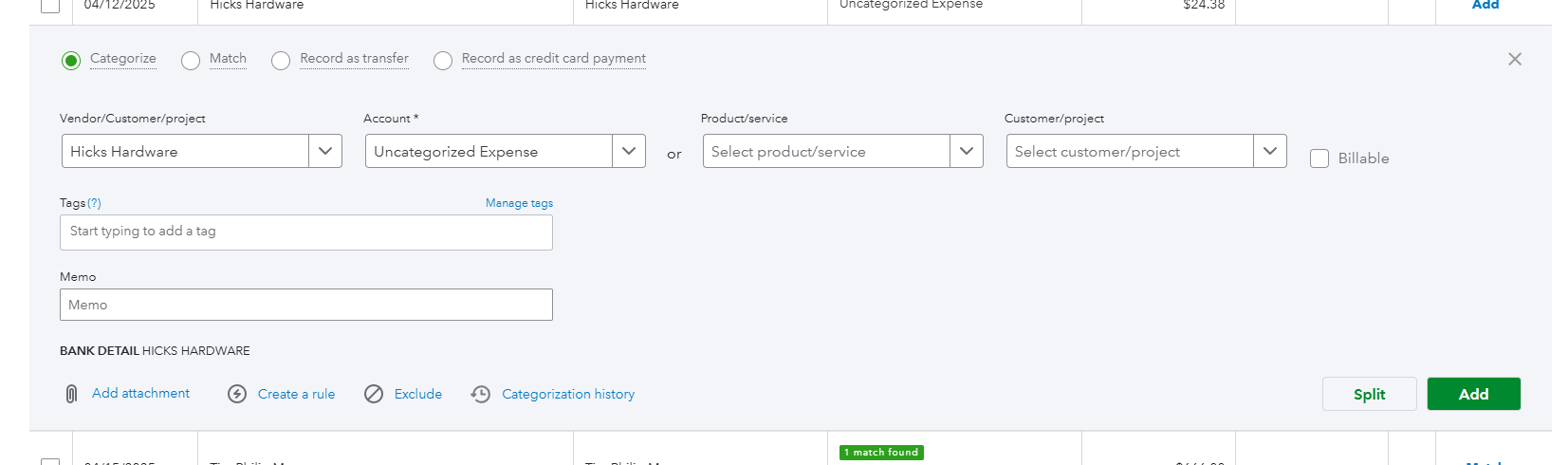This screenshot has width=1568, height=465.
Task: Click the Categorization history clock icon
Action: (481, 394)
